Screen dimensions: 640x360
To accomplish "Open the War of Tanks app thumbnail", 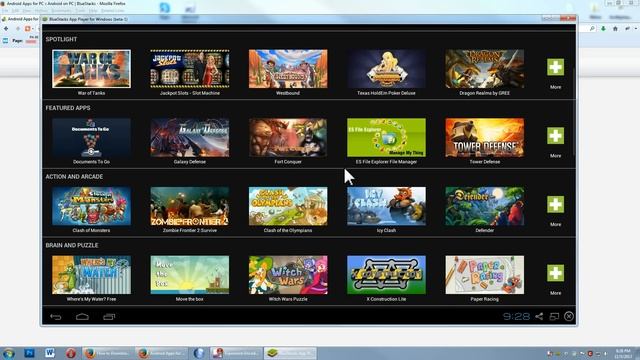I will click(91, 69).
